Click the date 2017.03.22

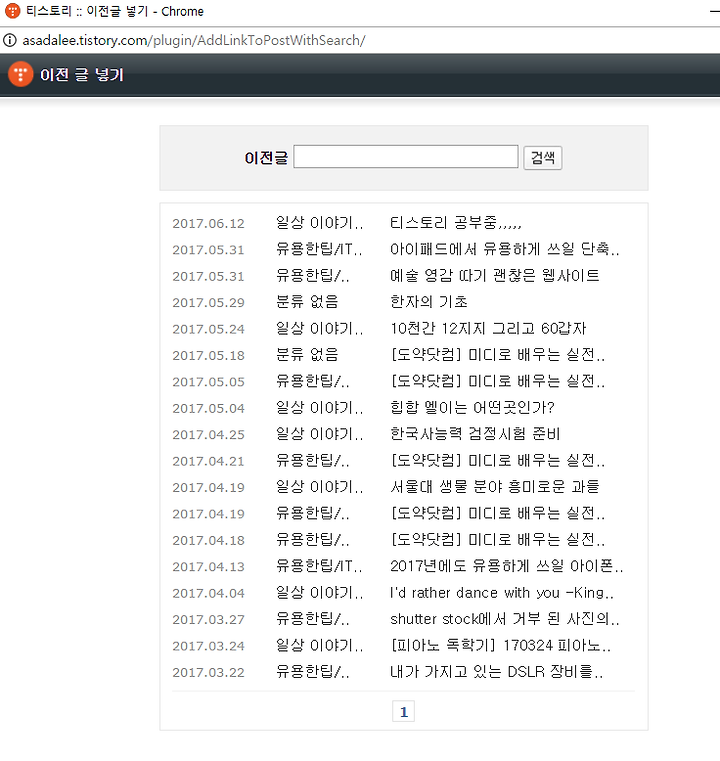tap(208, 672)
